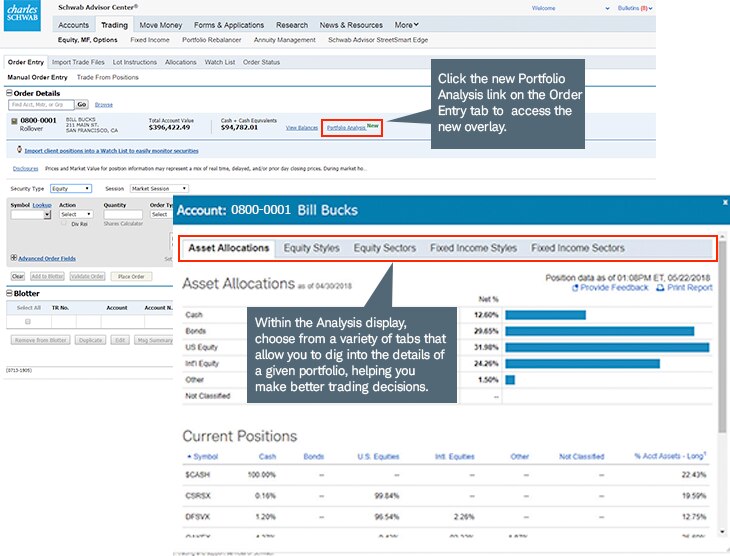Check the Blotter row checkbox
This screenshot has height=556, width=730.
(28, 321)
